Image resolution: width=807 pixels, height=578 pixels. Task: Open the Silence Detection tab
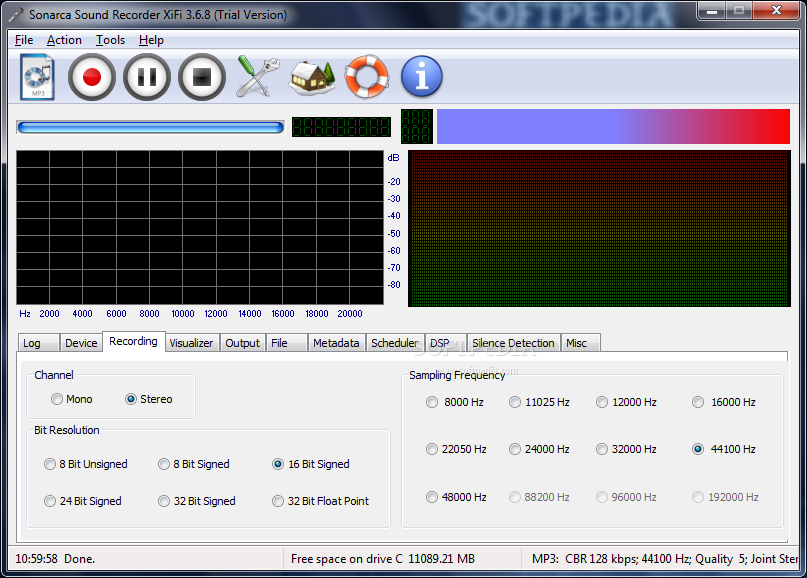tap(514, 343)
